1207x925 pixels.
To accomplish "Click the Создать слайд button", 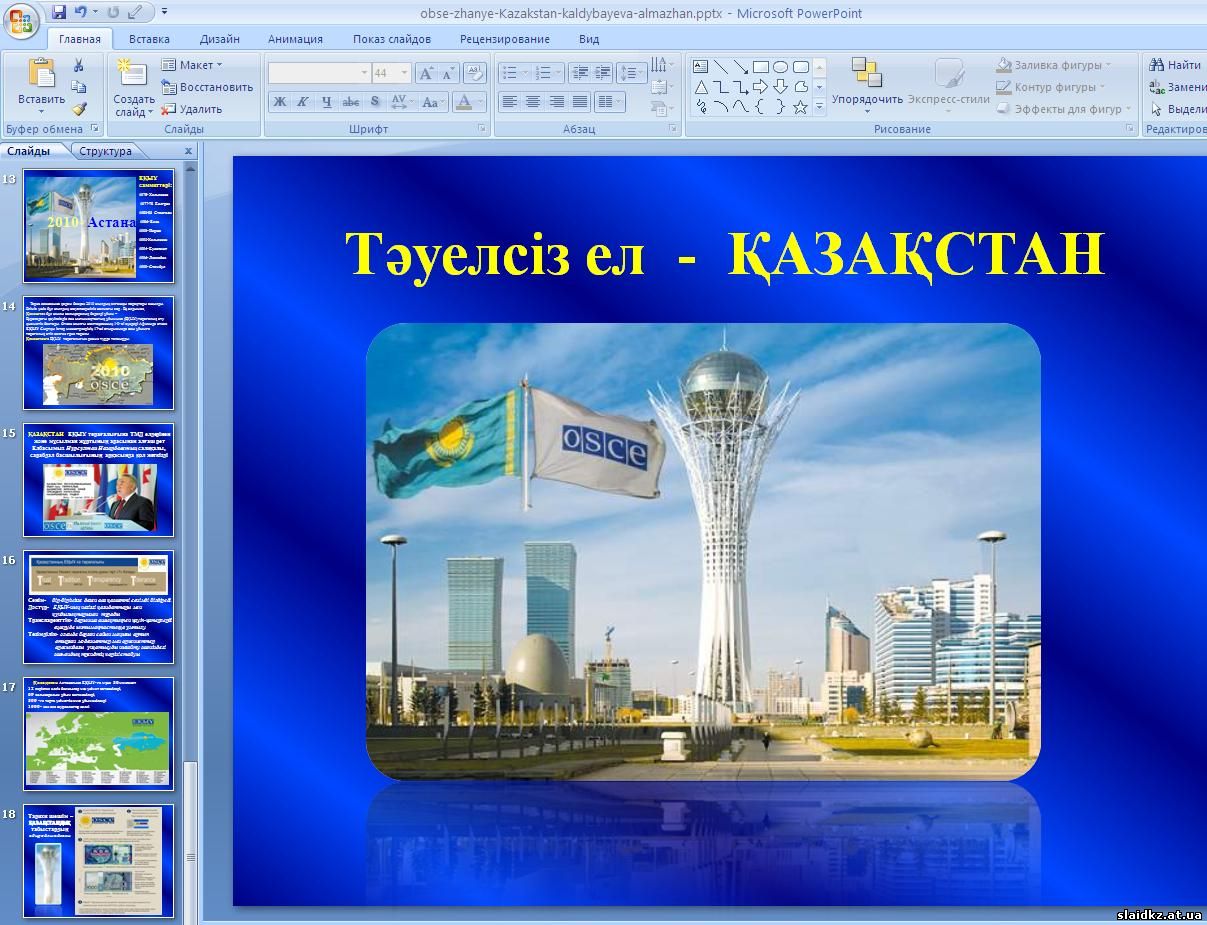I will (133, 87).
